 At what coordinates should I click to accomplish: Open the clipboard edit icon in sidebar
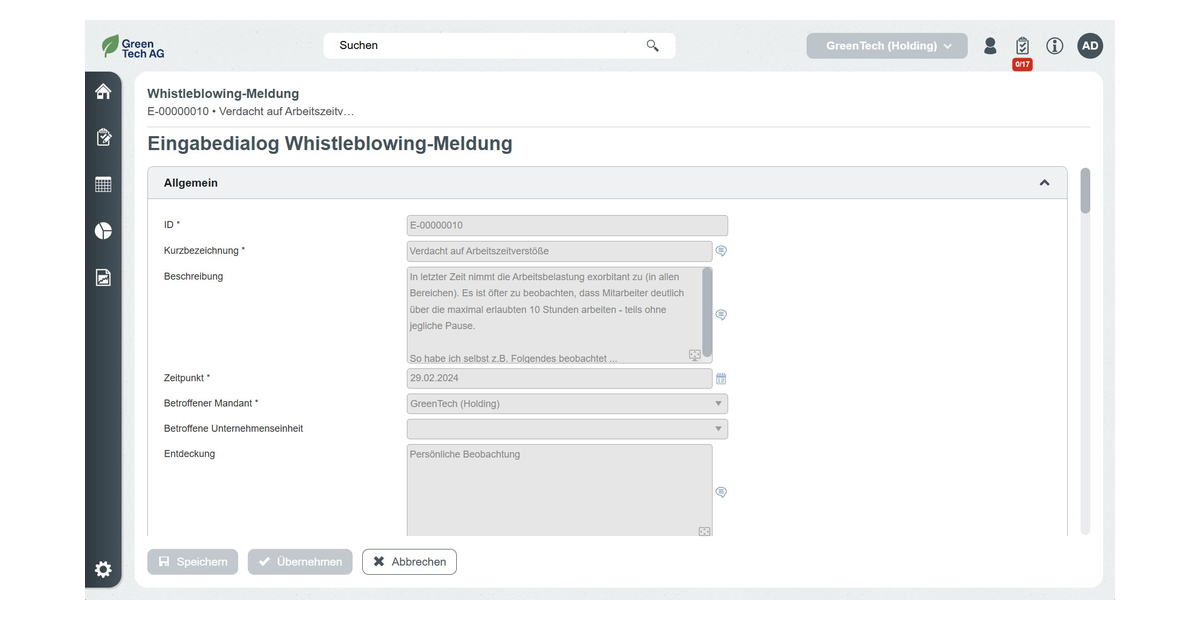point(103,138)
